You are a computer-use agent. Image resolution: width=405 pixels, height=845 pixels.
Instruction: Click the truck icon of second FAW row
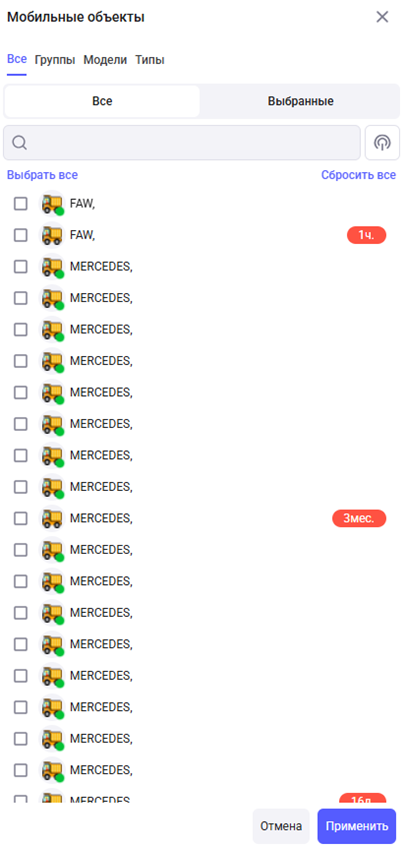coord(52,235)
